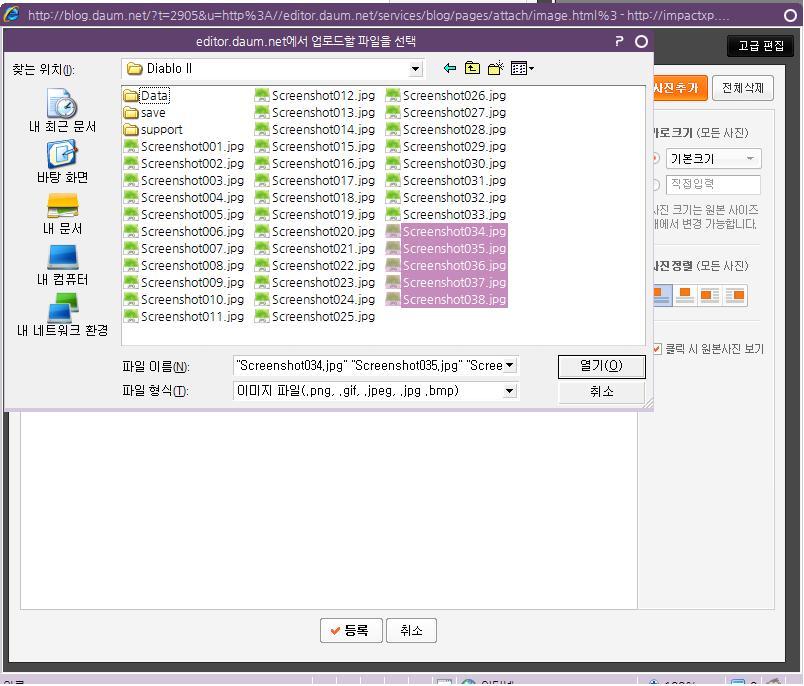Choose the second photo alignment icon

685,296
